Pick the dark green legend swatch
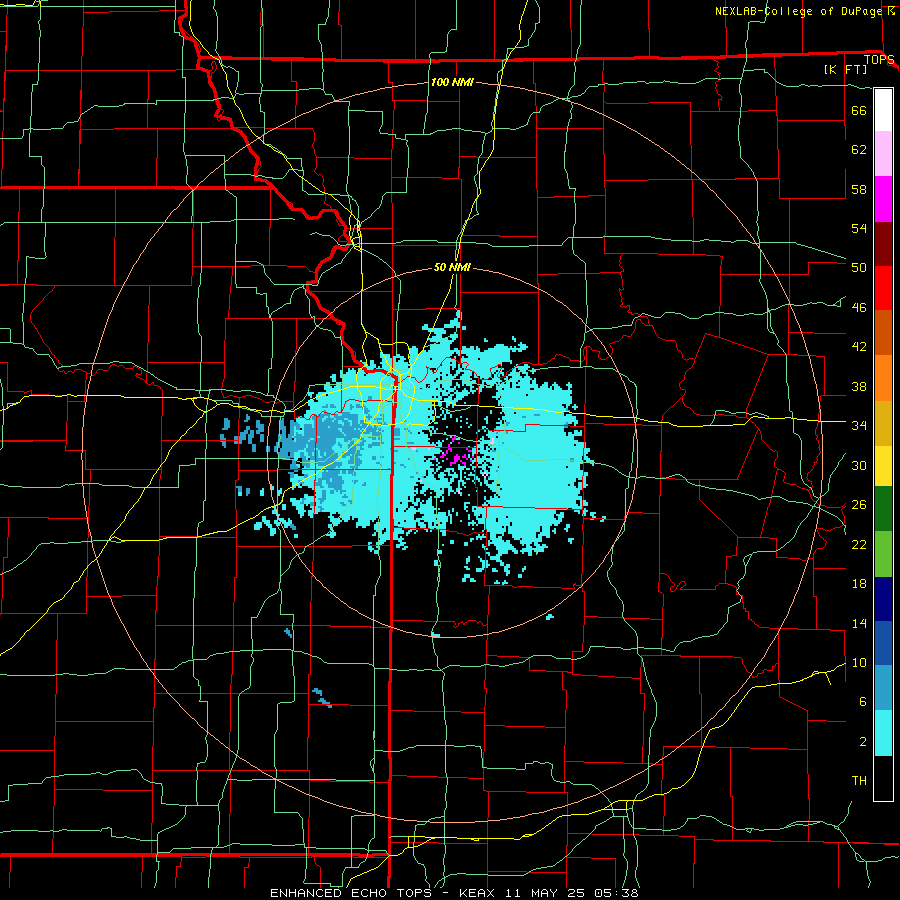Viewport: 900px width, 900px height. pyautogui.click(x=883, y=509)
